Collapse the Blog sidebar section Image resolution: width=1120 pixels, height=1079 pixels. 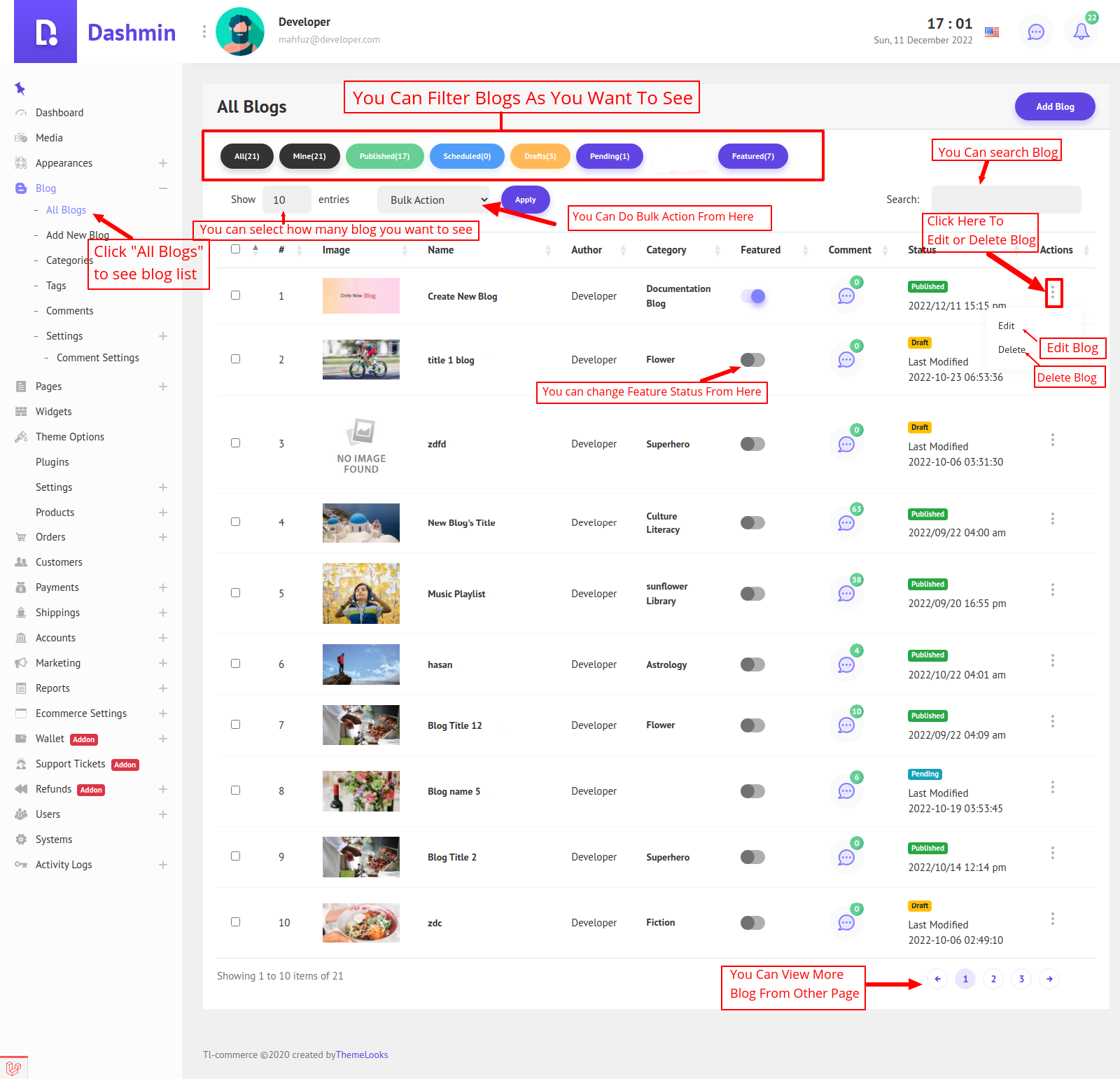pyautogui.click(x=162, y=188)
